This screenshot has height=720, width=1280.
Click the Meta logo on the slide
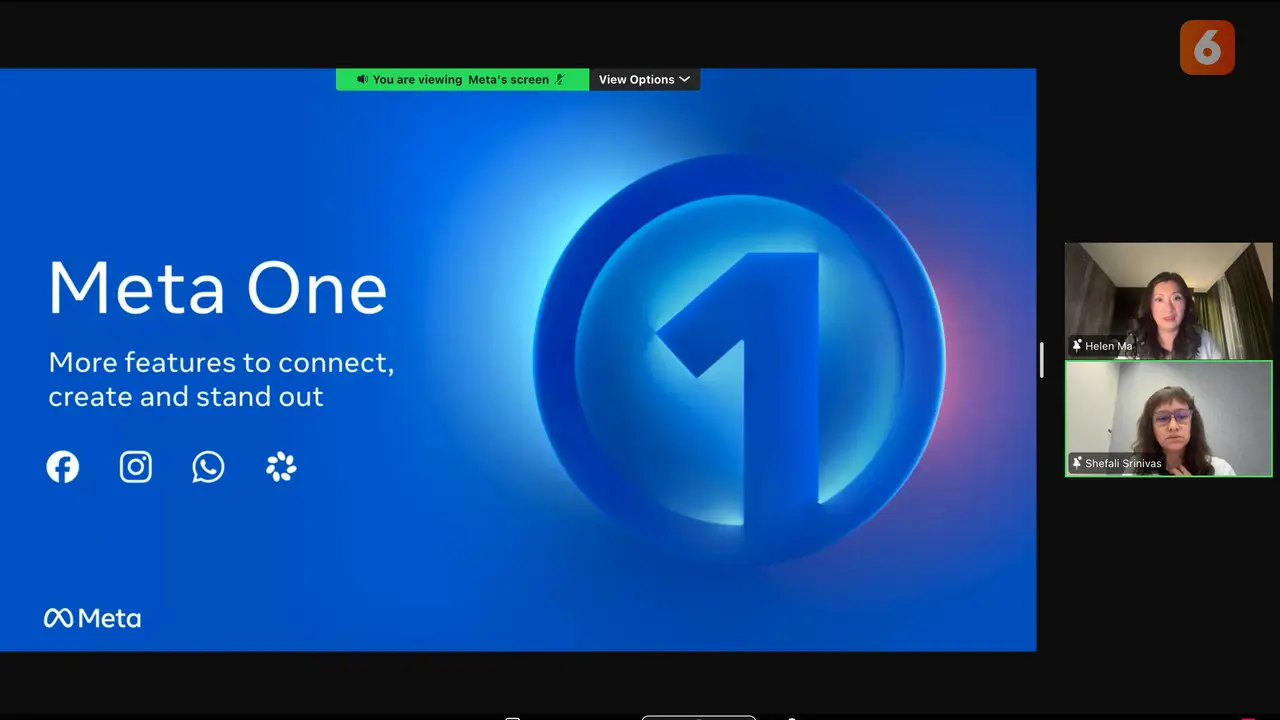pyautogui.click(x=93, y=618)
